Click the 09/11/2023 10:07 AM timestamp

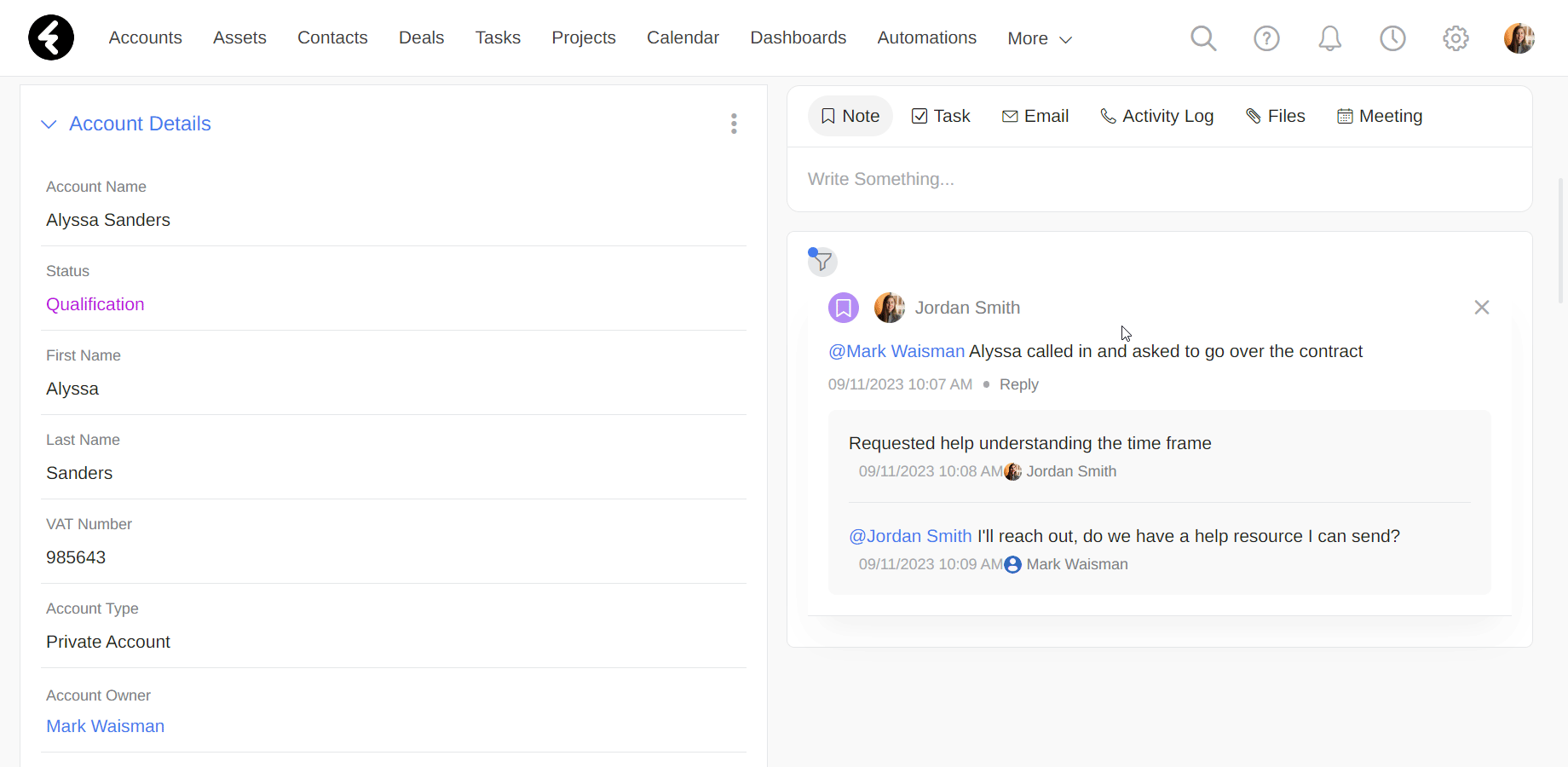(900, 384)
